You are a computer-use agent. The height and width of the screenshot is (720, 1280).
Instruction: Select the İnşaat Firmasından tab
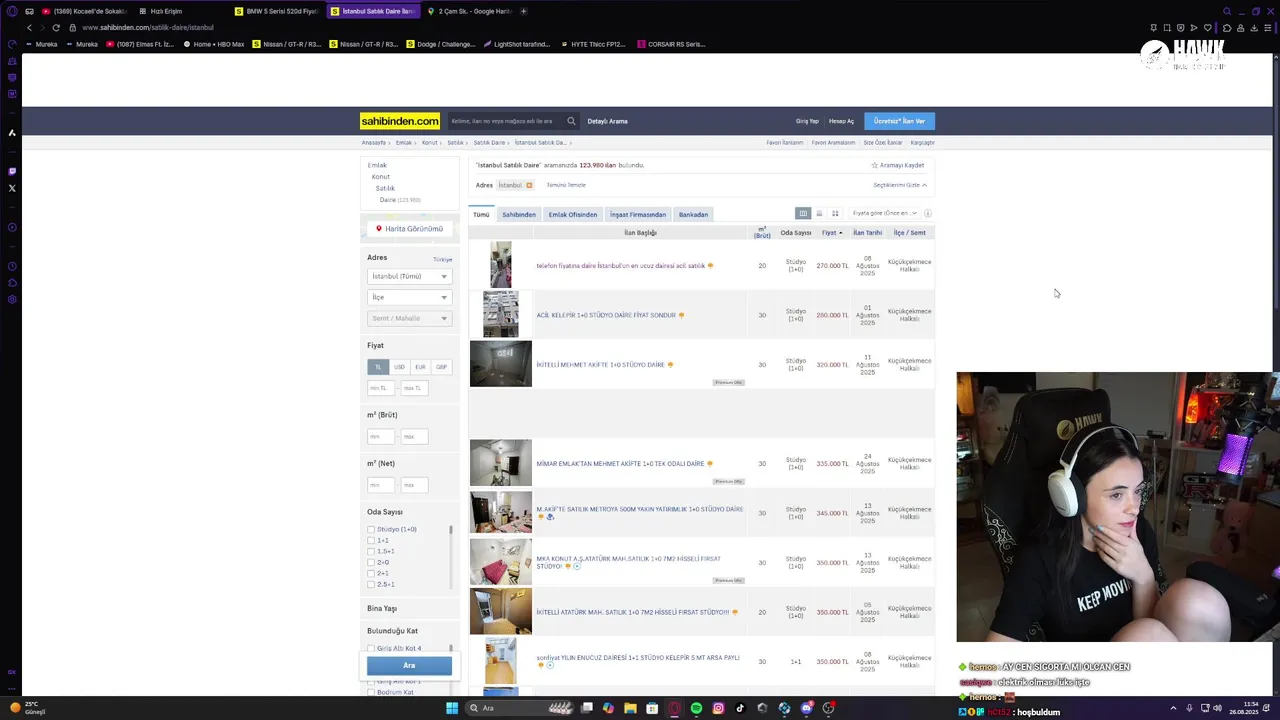(638, 214)
